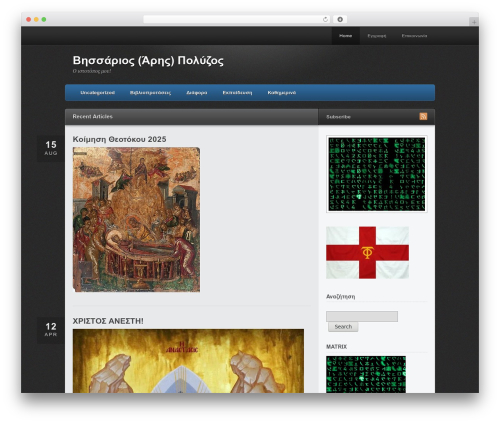Open the Εγγραφή top menu link
Viewport: 500px width, 423px height.
377,36
